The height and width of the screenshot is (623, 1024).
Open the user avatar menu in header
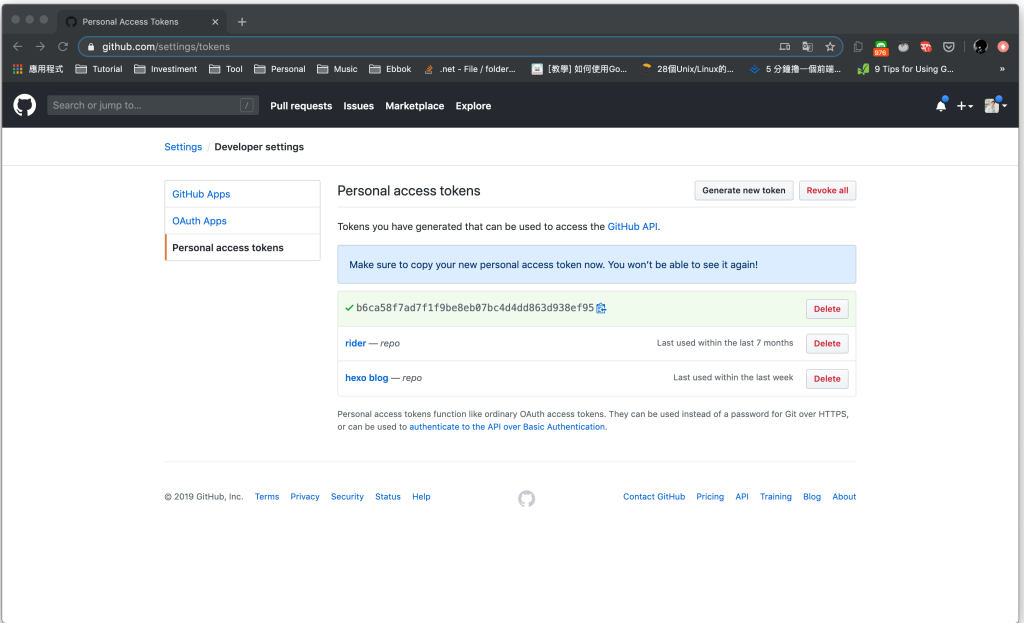pyautogui.click(x=996, y=105)
